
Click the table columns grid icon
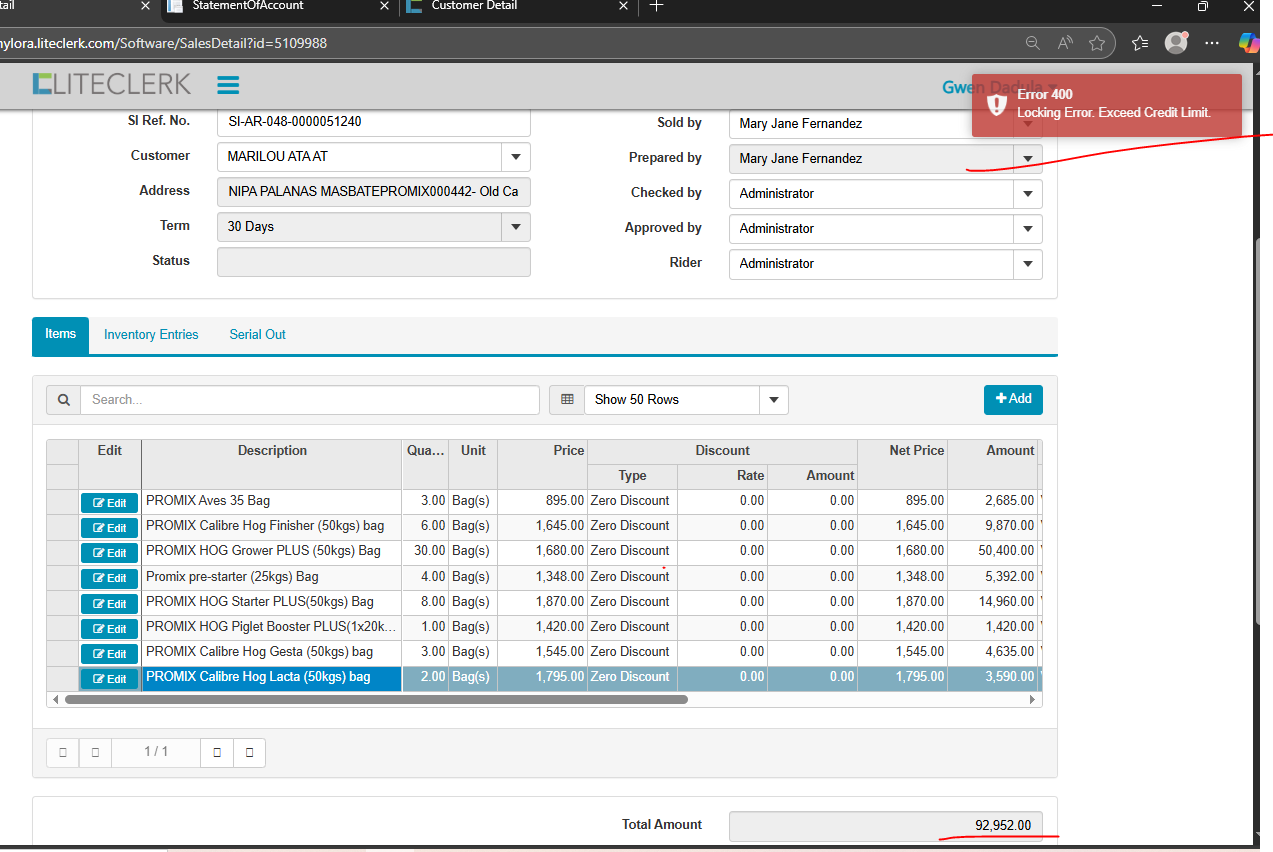pyautogui.click(x=567, y=400)
